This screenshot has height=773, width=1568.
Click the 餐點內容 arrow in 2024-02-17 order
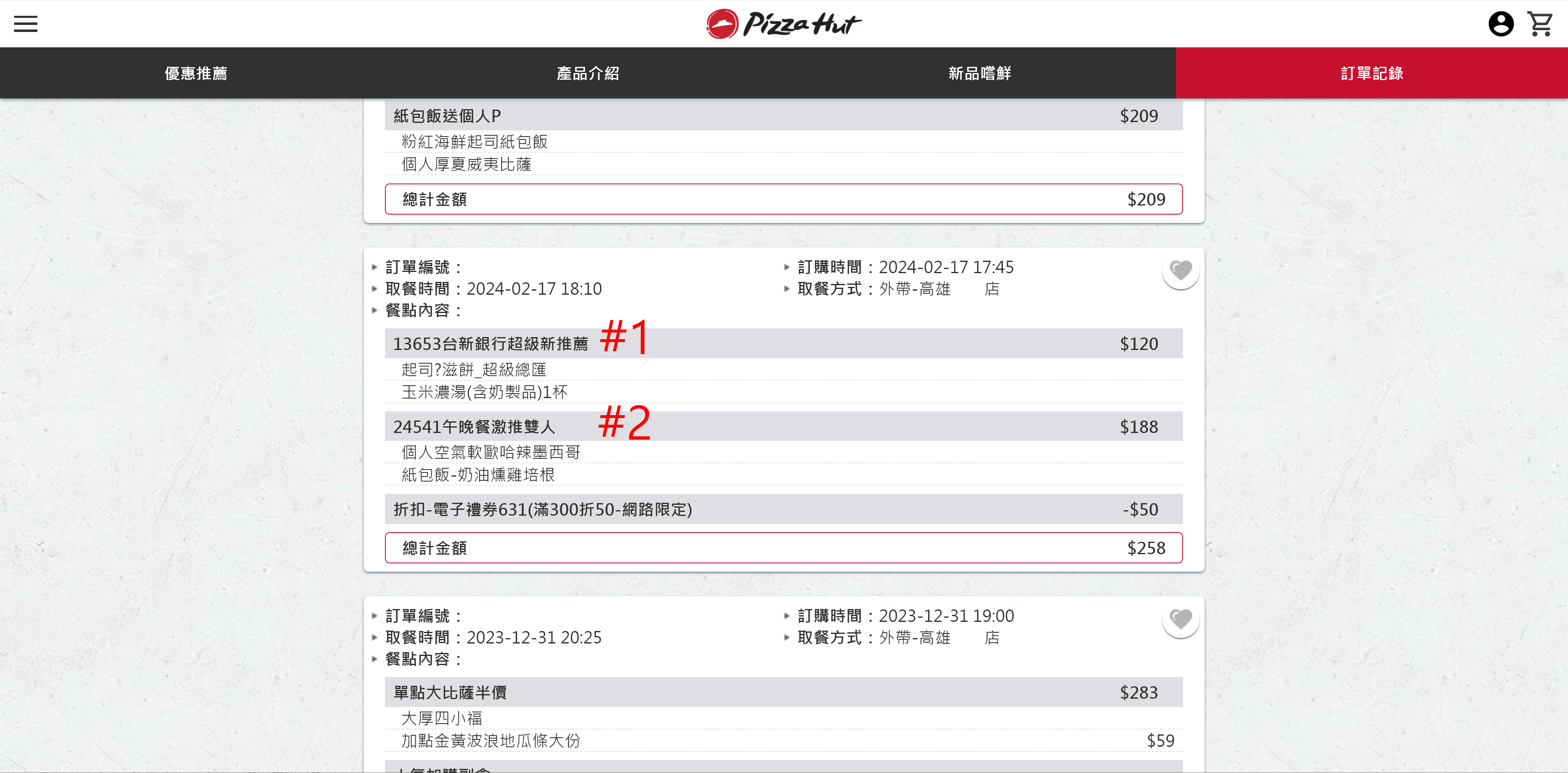[x=375, y=311]
